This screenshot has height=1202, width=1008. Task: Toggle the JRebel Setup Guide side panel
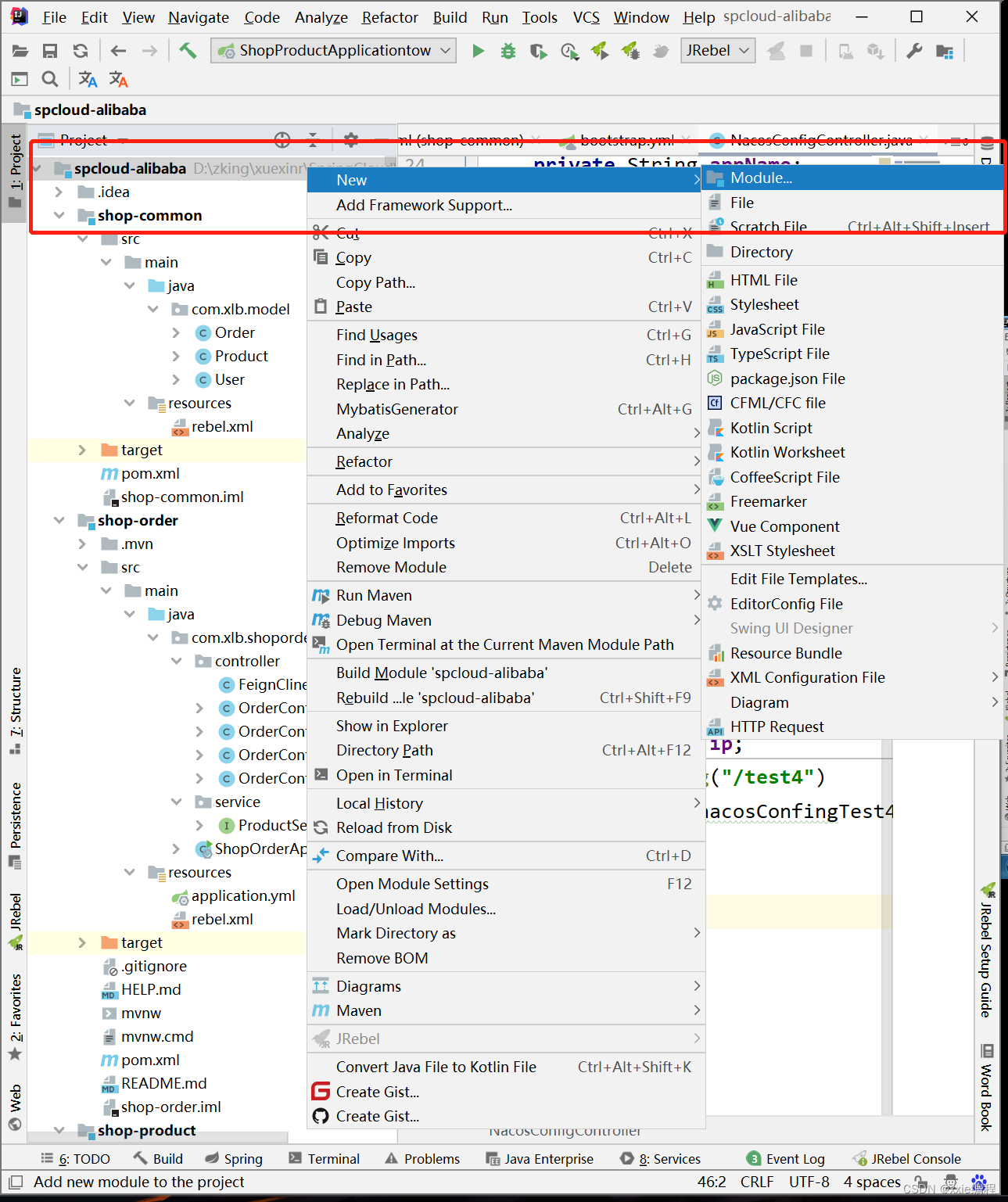pyautogui.click(x=987, y=950)
